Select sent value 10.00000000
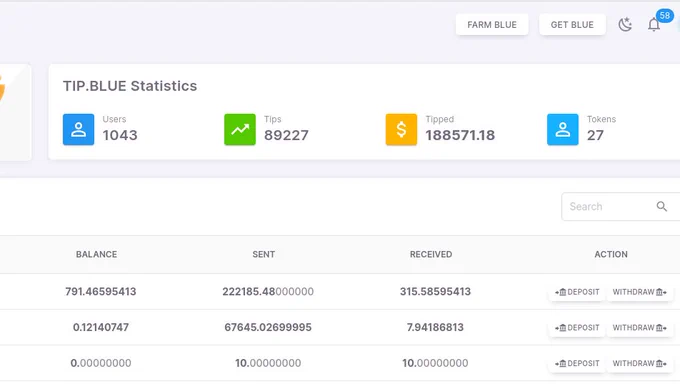The width and height of the screenshot is (680, 384). click(268, 363)
